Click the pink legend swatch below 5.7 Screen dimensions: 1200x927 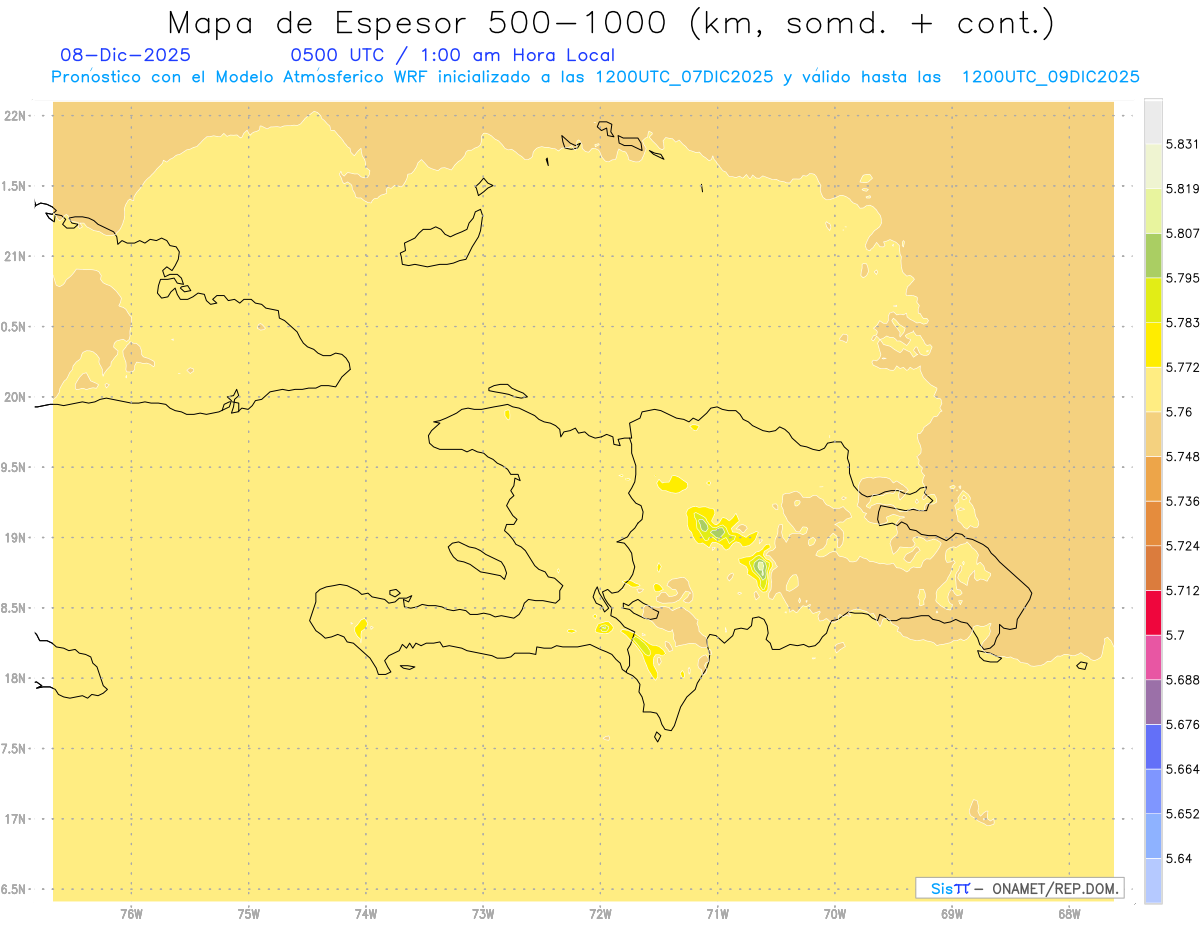coord(1153,657)
